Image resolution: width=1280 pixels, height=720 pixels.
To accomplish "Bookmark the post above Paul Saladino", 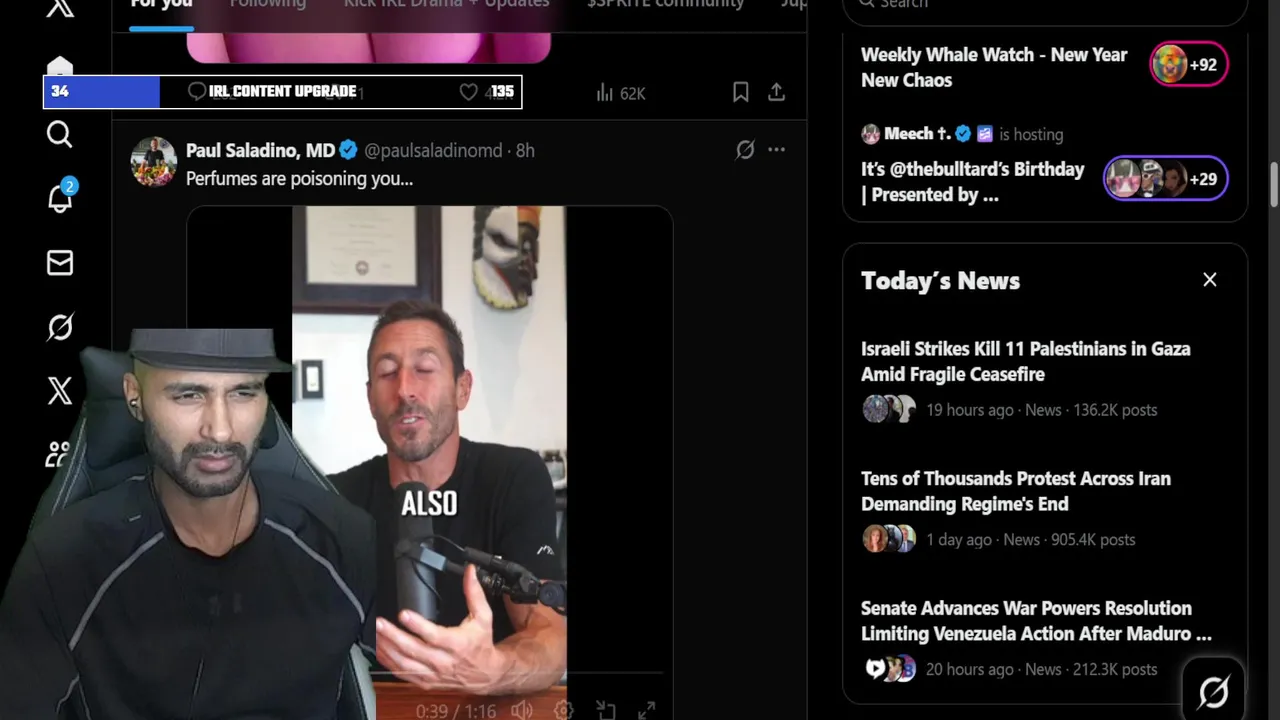I will pyautogui.click(x=741, y=92).
